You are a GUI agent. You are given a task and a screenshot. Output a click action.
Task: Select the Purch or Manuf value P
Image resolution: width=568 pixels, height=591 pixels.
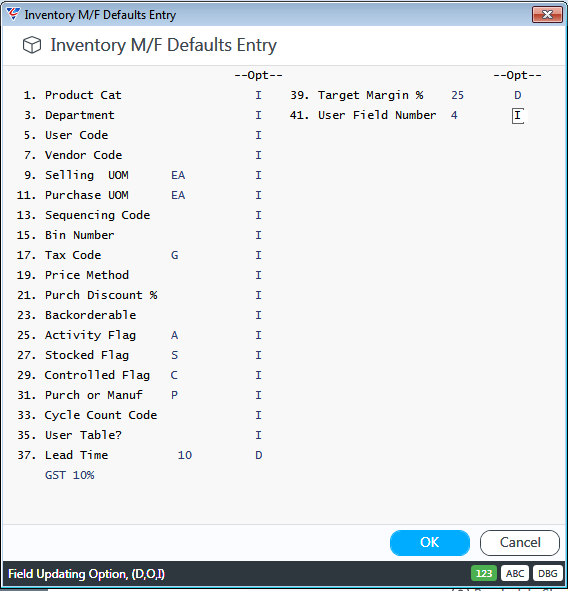tap(175, 395)
